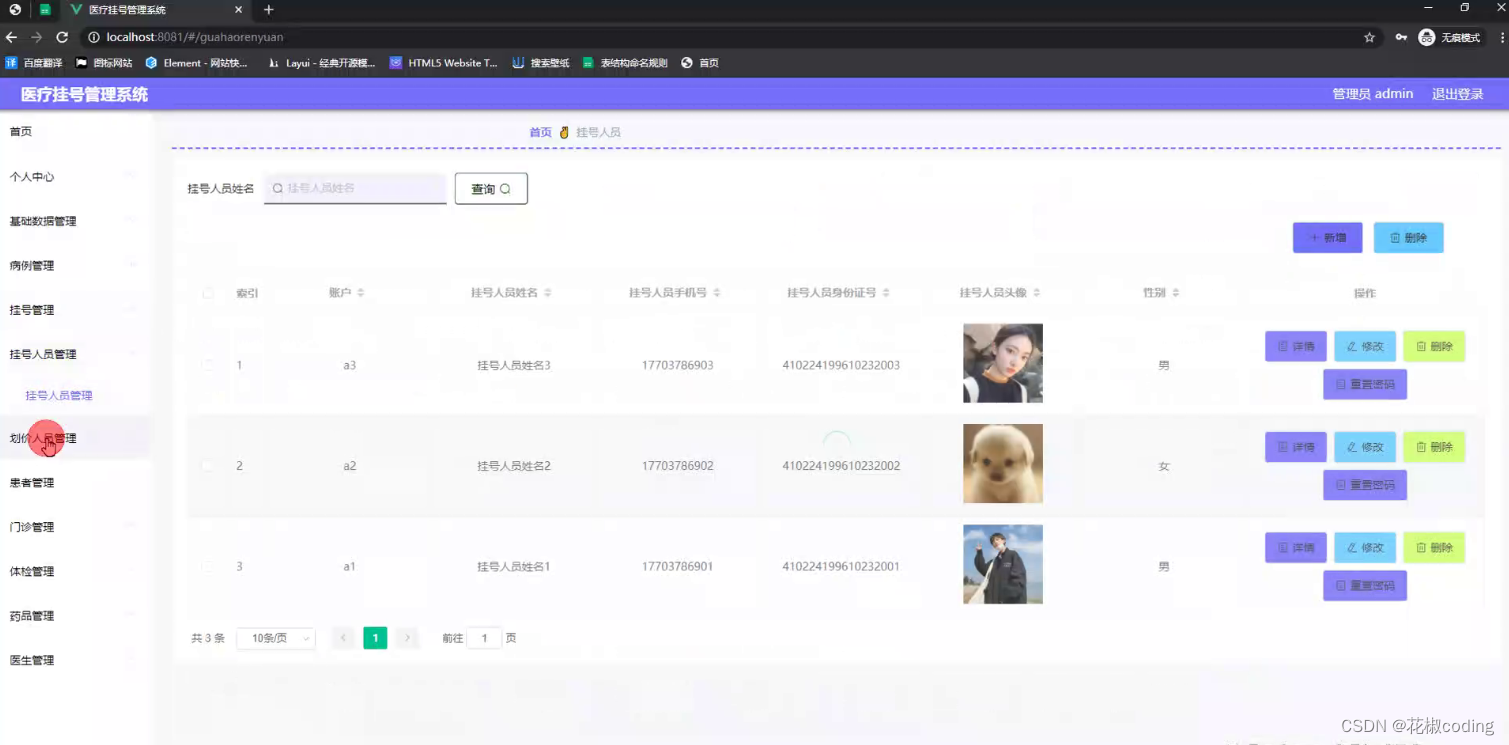Click the 查询 search button
The height and width of the screenshot is (745, 1509).
[491, 188]
